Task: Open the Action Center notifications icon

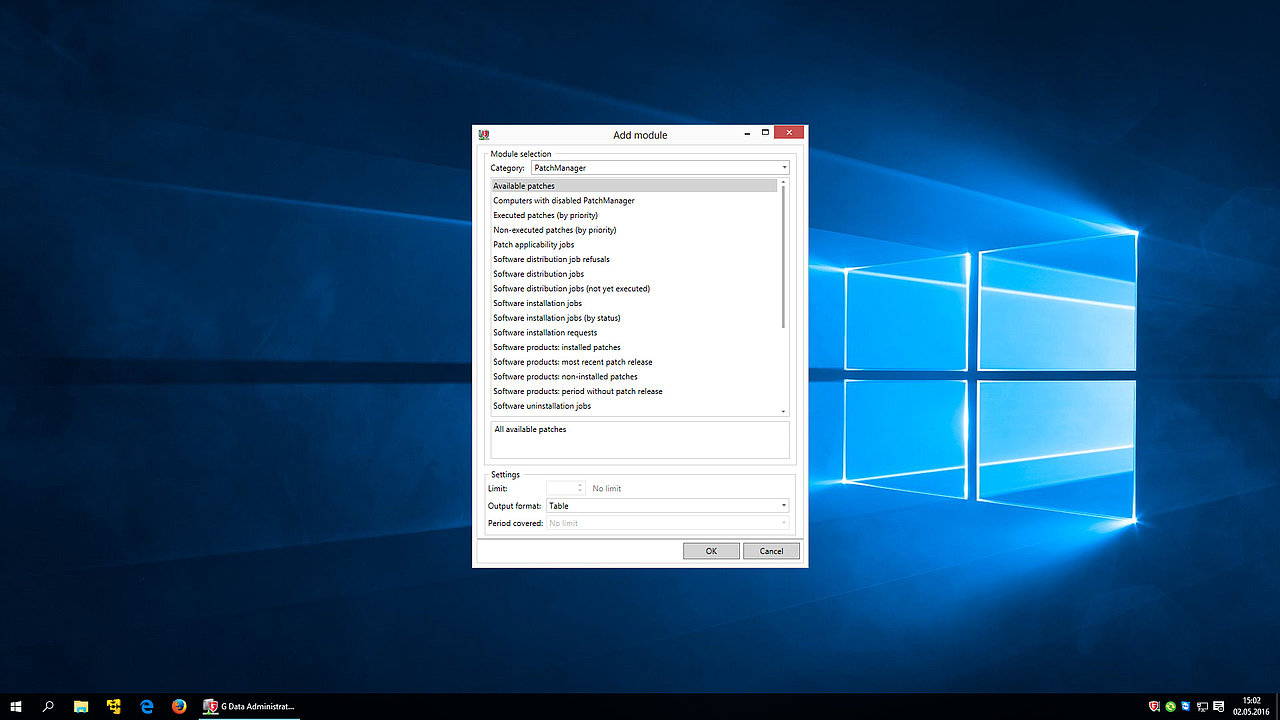Action: pyautogui.click(x=1218, y=706)
